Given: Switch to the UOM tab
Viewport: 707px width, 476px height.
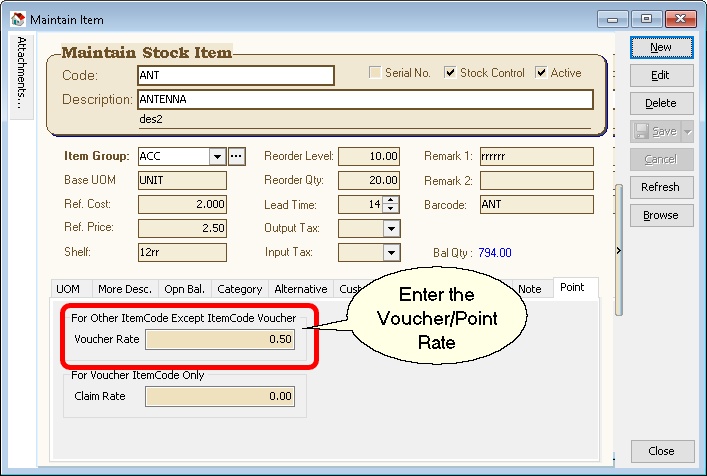Looking at the screenshot, I should pos(68,289).
